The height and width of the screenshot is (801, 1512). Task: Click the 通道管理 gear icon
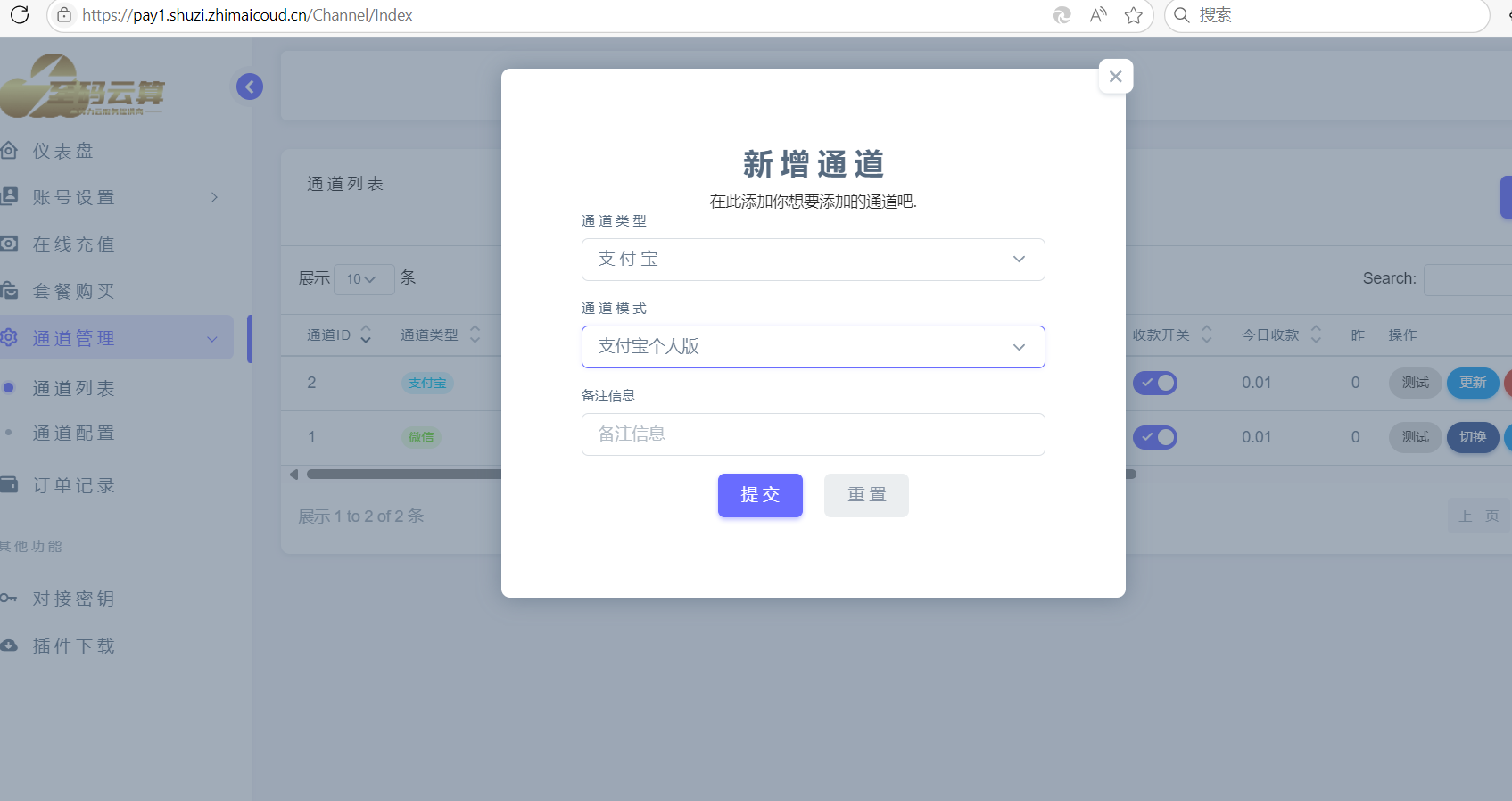tap(9, 337)
